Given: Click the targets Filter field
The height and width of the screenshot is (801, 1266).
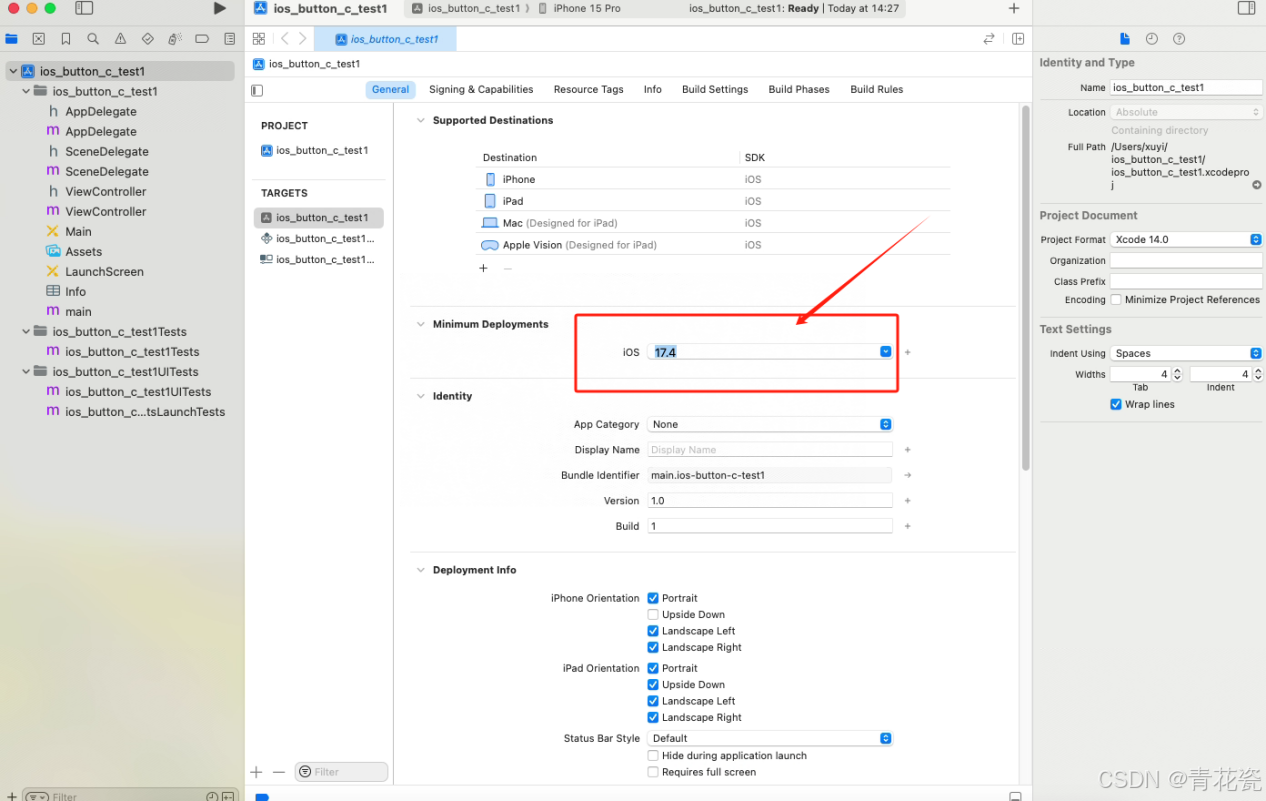Looking at the screenshot, I should coord(341,772).
